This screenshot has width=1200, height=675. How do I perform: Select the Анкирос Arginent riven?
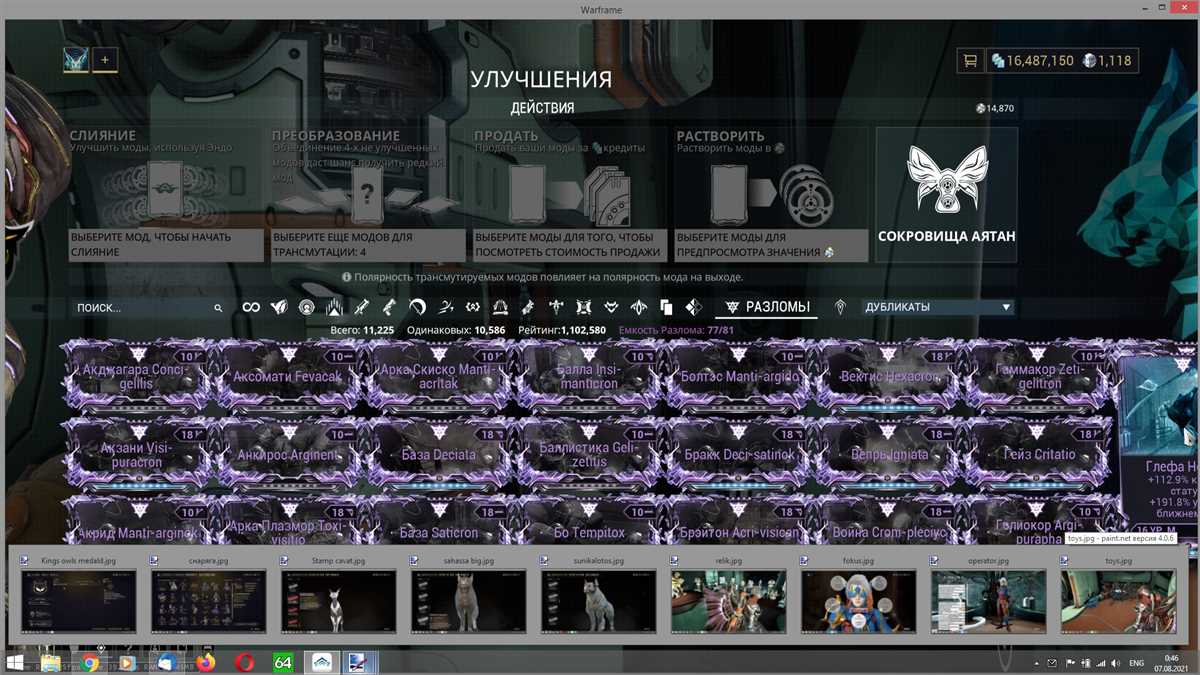pos(288,454)
